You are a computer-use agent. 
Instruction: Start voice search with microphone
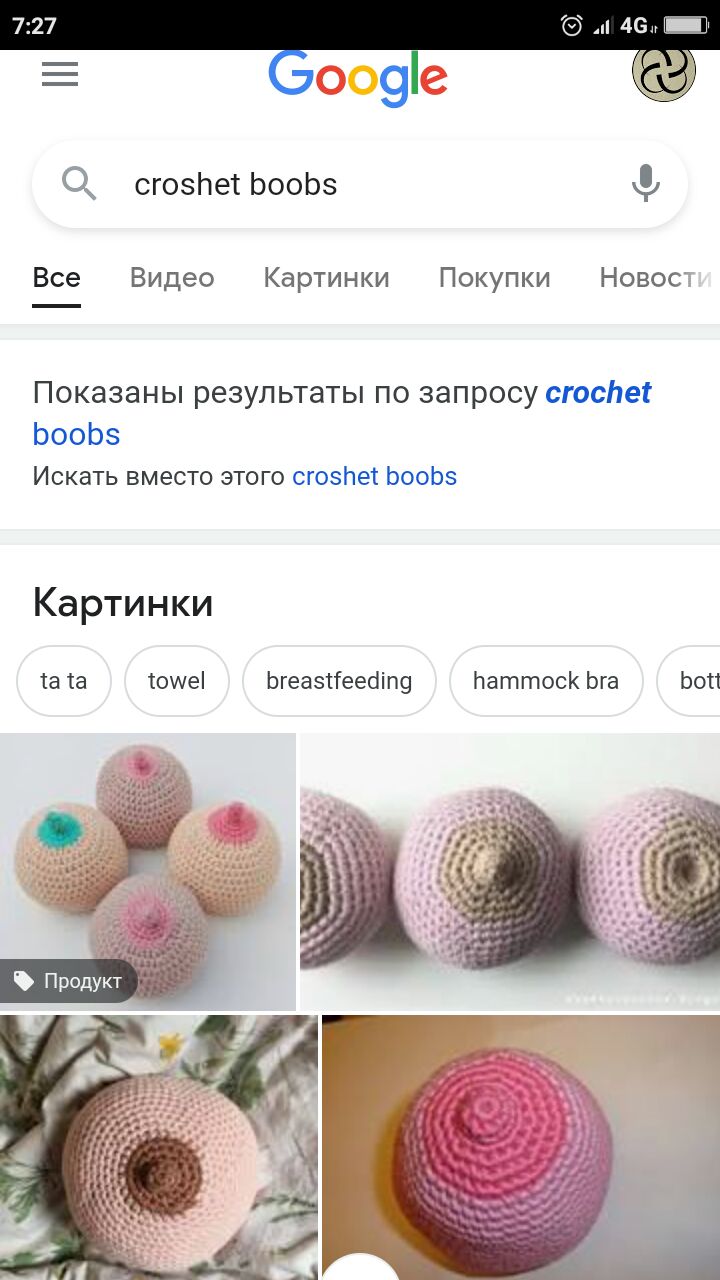(646, 184)
